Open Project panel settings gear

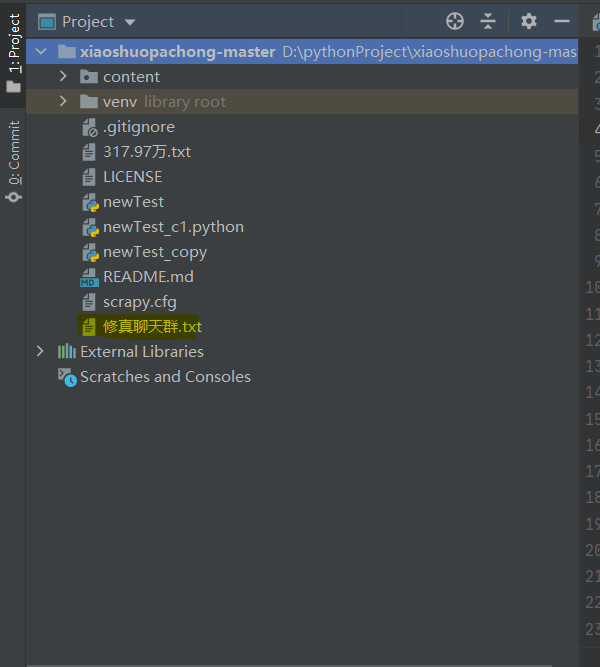tap(529, 21)
